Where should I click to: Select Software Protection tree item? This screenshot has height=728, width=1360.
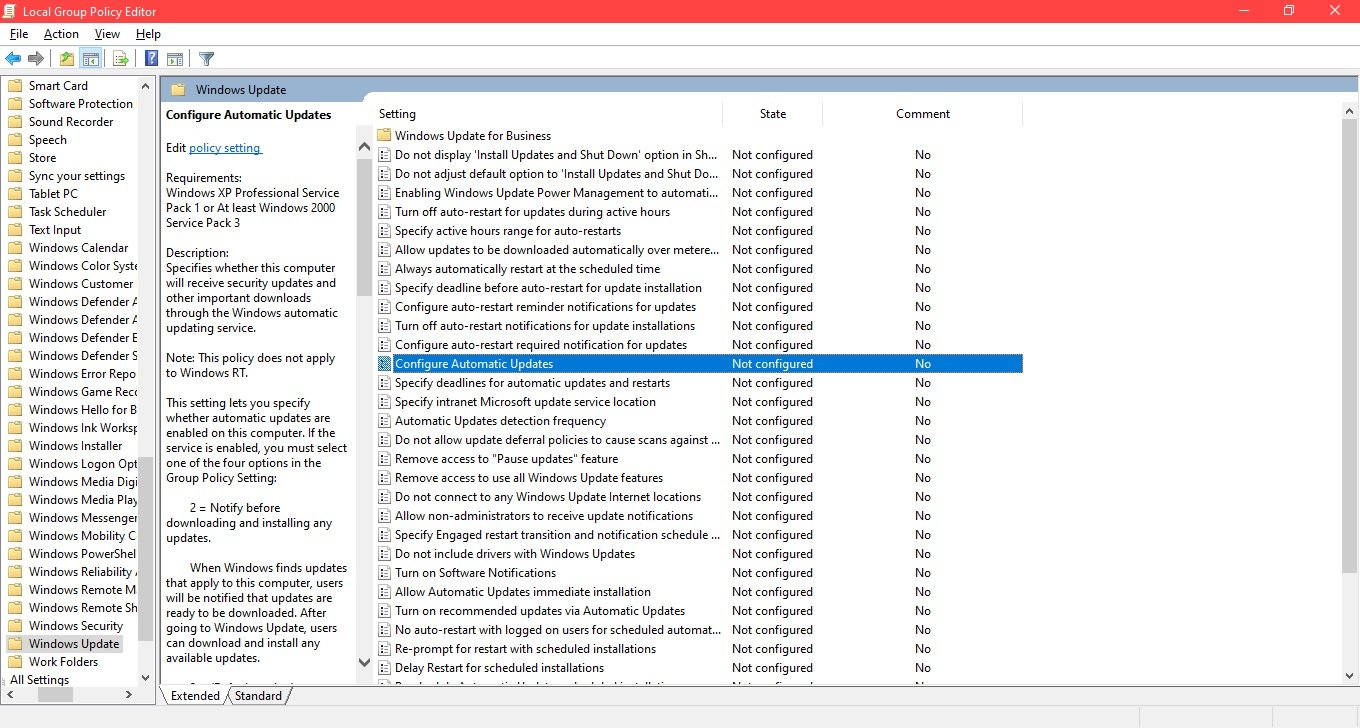tap(81, 104)
